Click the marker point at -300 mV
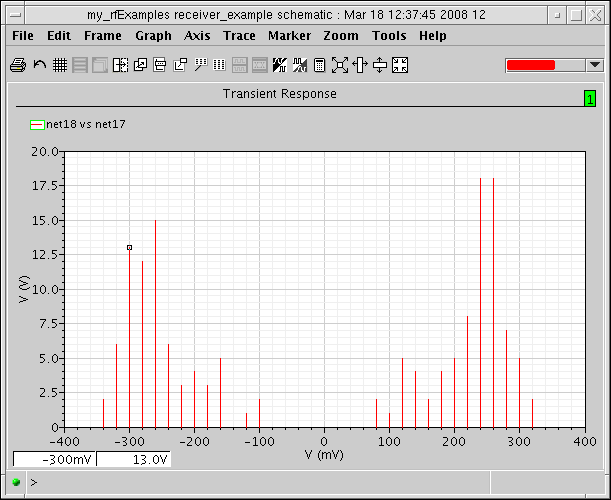611x500 pixels. pyautogui.click(x=129, y=247)
